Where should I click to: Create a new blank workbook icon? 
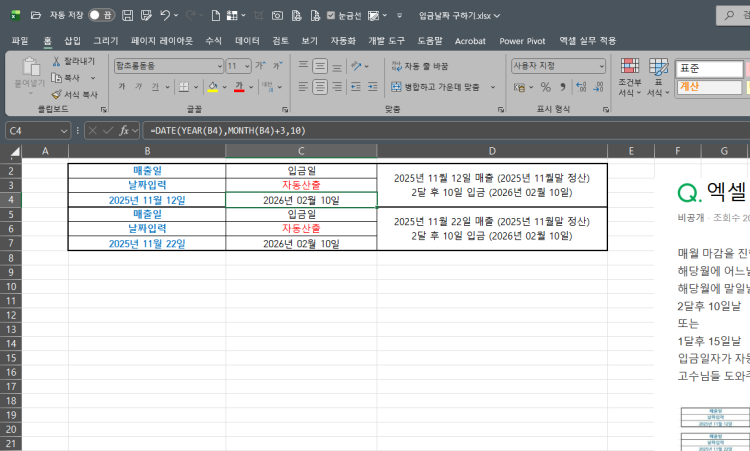(x=216, y=15)
